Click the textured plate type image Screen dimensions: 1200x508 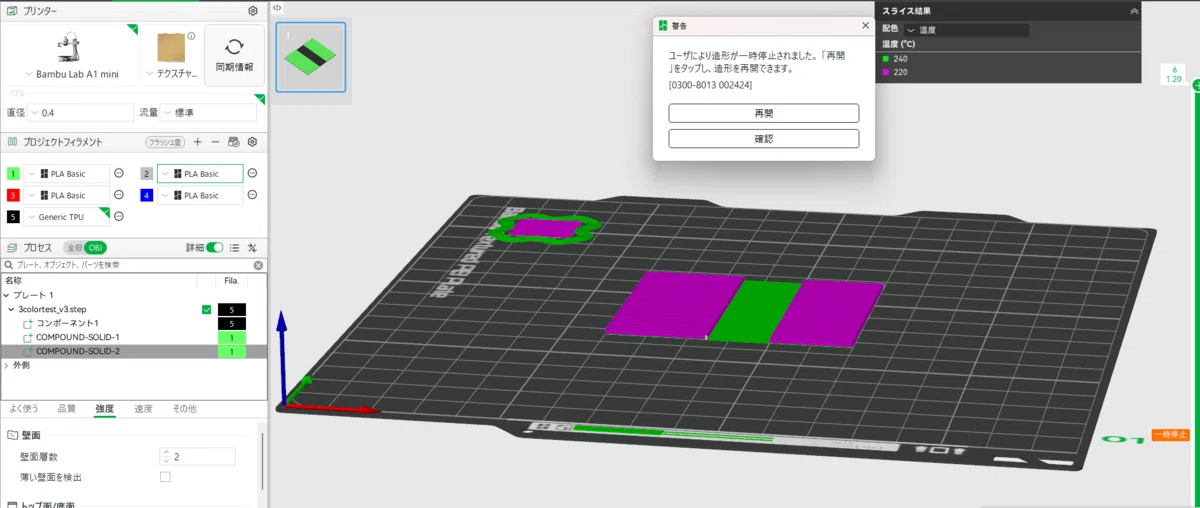[171, 47]
